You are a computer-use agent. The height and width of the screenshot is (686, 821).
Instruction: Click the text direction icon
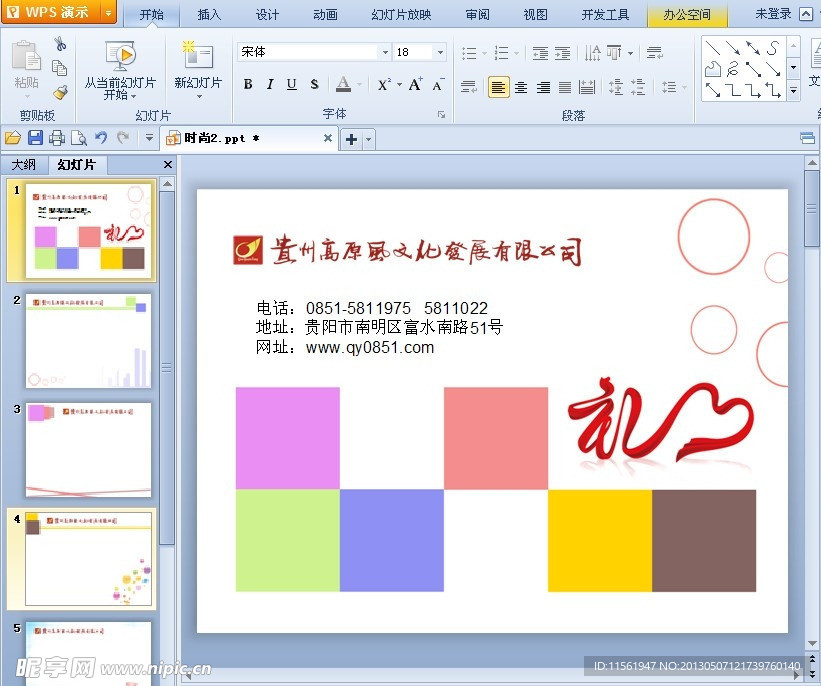coord(593,53)
